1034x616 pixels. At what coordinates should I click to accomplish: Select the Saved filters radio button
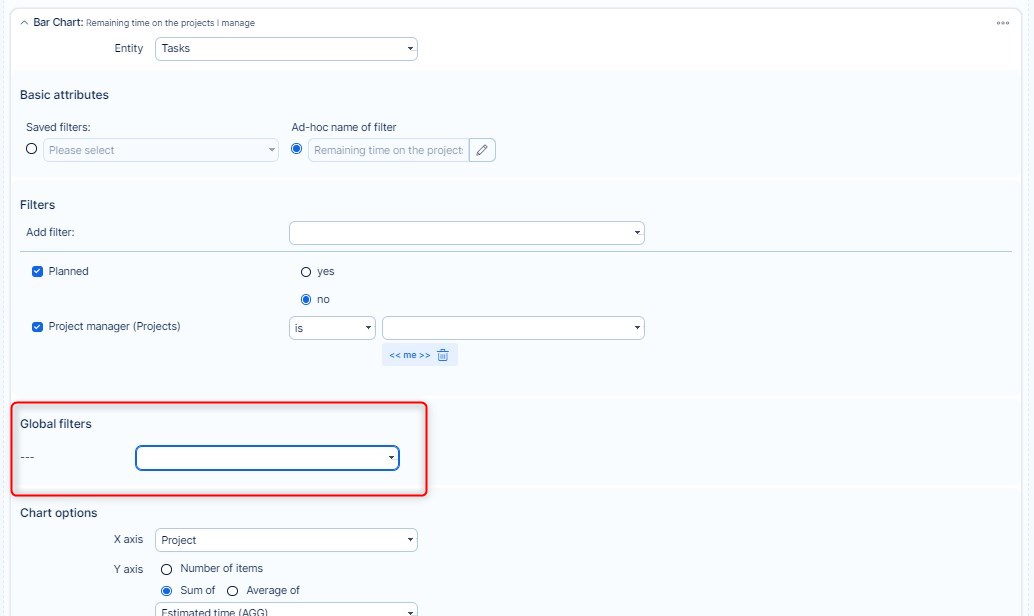32,149
